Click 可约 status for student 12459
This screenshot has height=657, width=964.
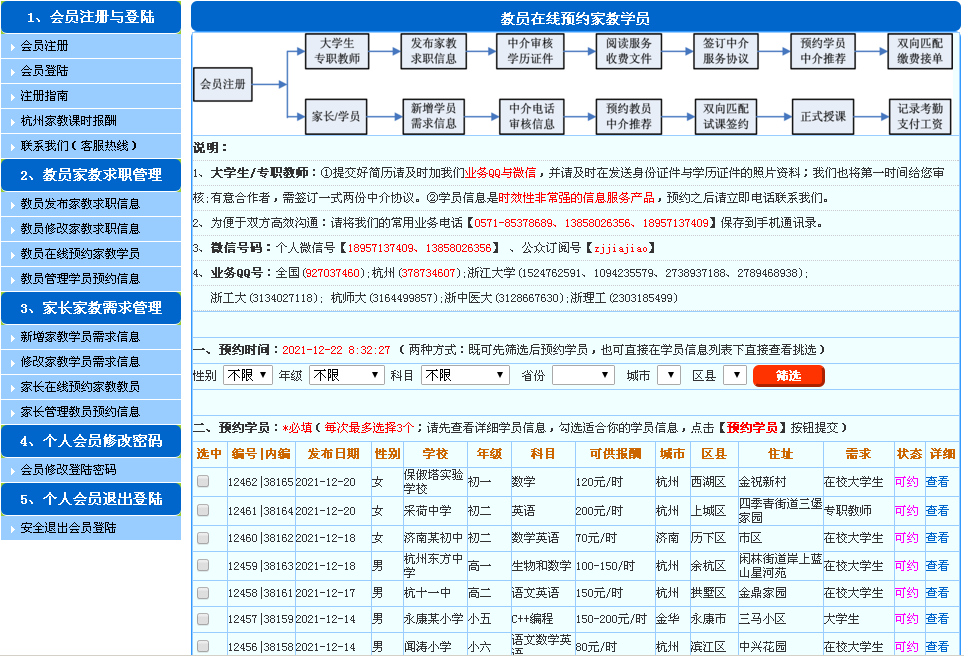(x=906, y=566)
